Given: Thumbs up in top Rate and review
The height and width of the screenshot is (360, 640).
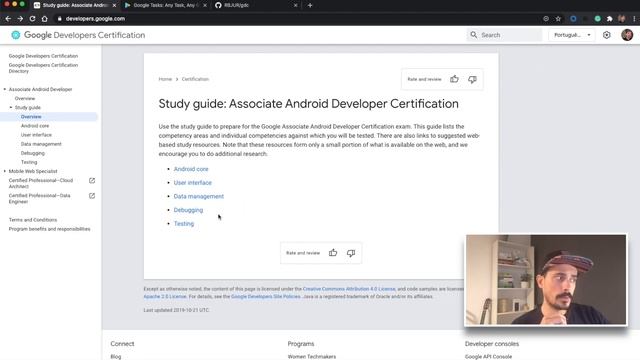Looking at the screenshot, I should coord(454,79).
